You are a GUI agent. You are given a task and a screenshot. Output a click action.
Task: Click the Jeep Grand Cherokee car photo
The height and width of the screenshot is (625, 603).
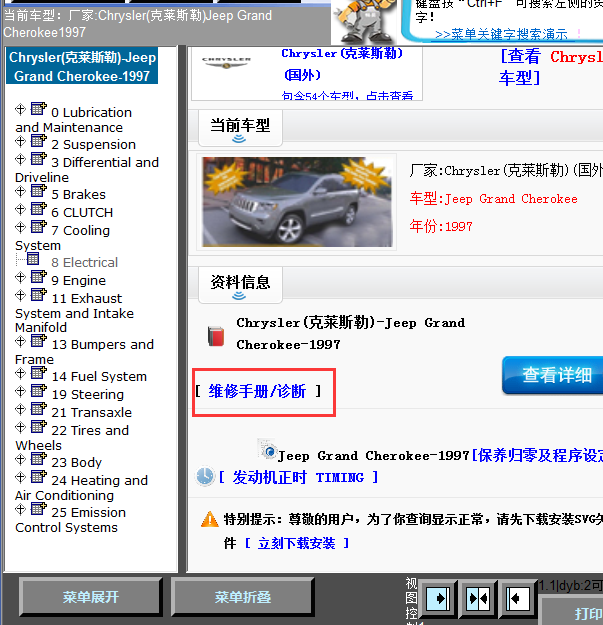[297, 202]
